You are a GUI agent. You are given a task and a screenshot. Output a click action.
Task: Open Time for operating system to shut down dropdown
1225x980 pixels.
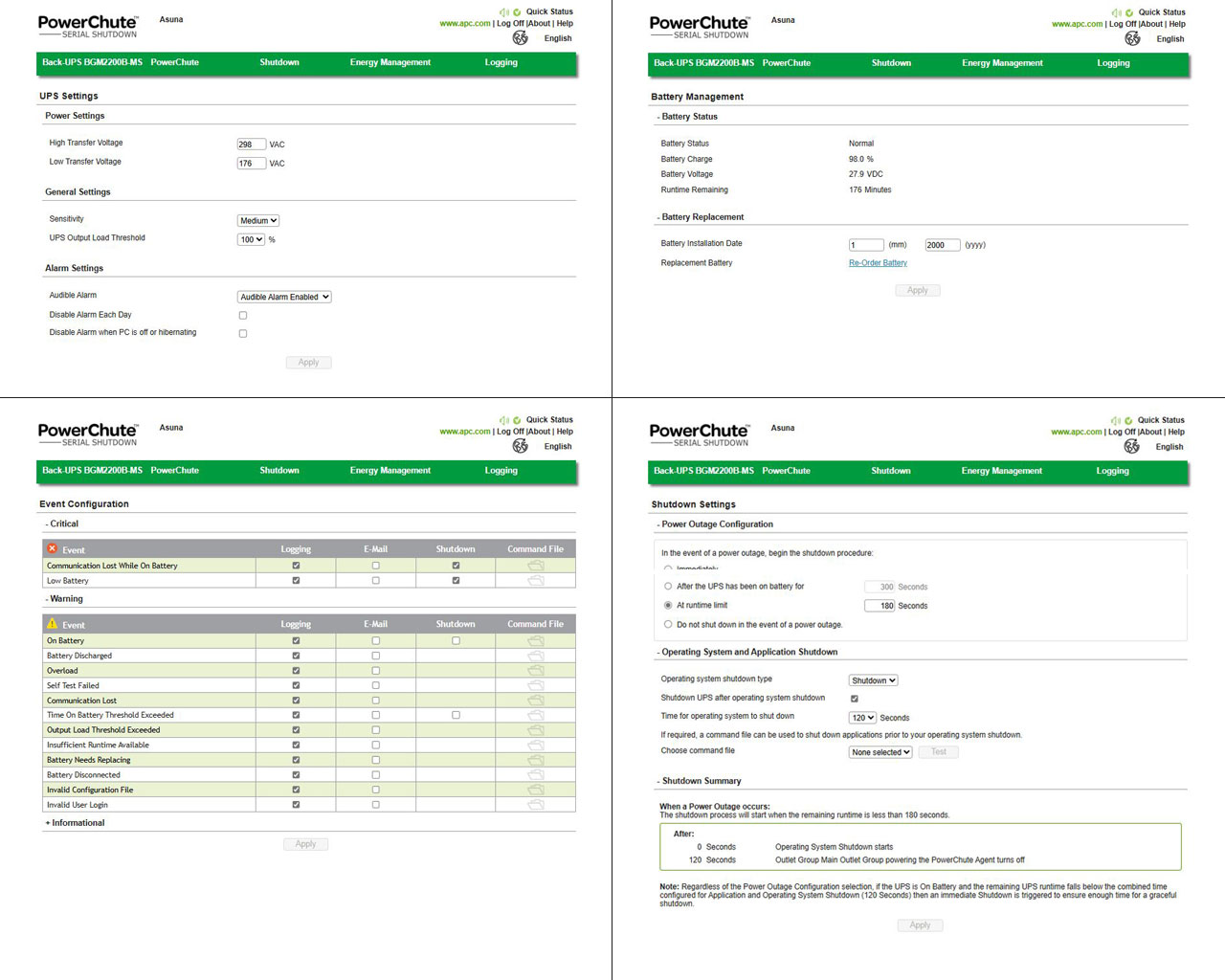[862, 718]
